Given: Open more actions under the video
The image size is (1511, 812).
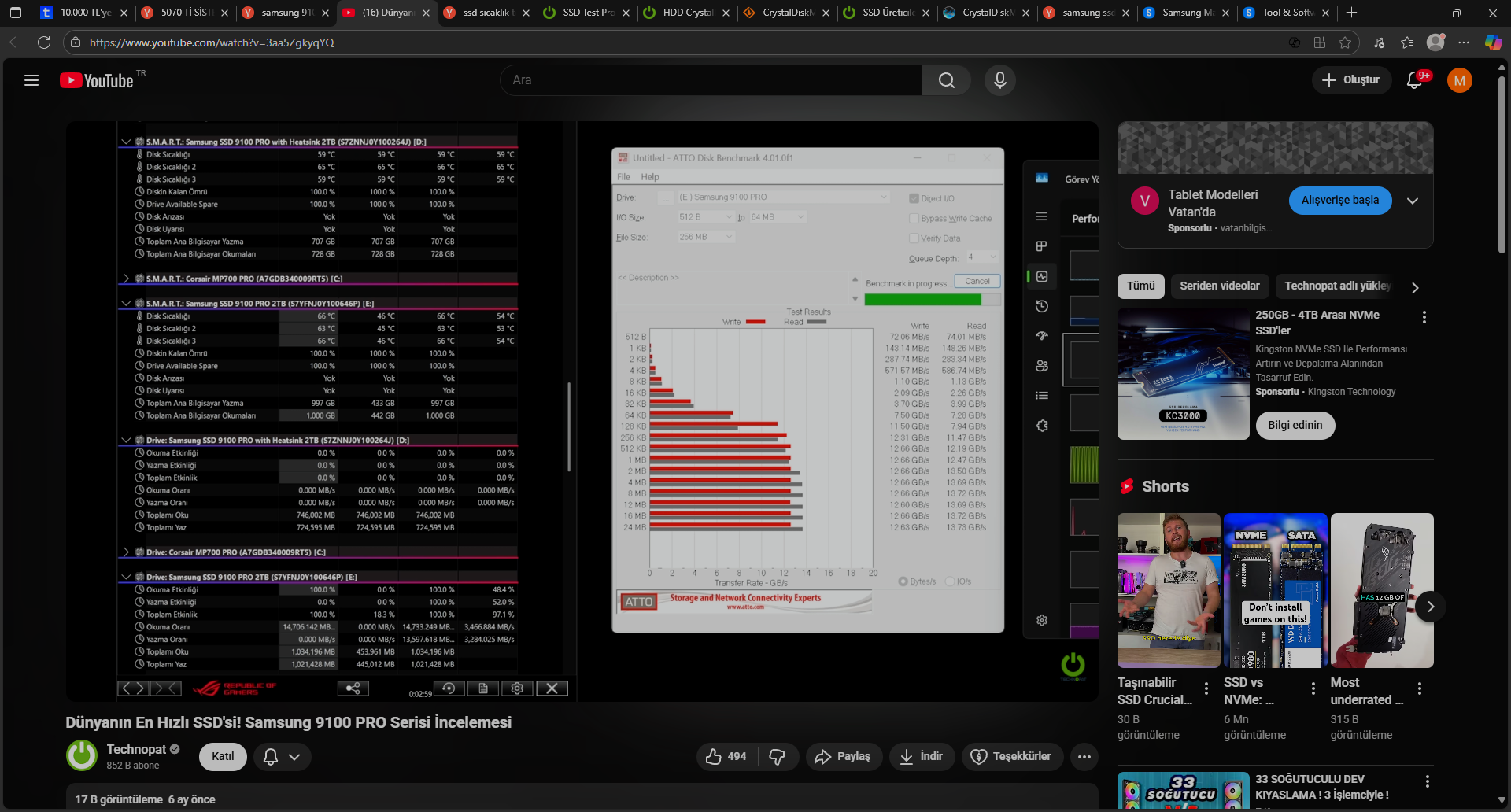Looking at the screenshot, I should click(1084, 757).
